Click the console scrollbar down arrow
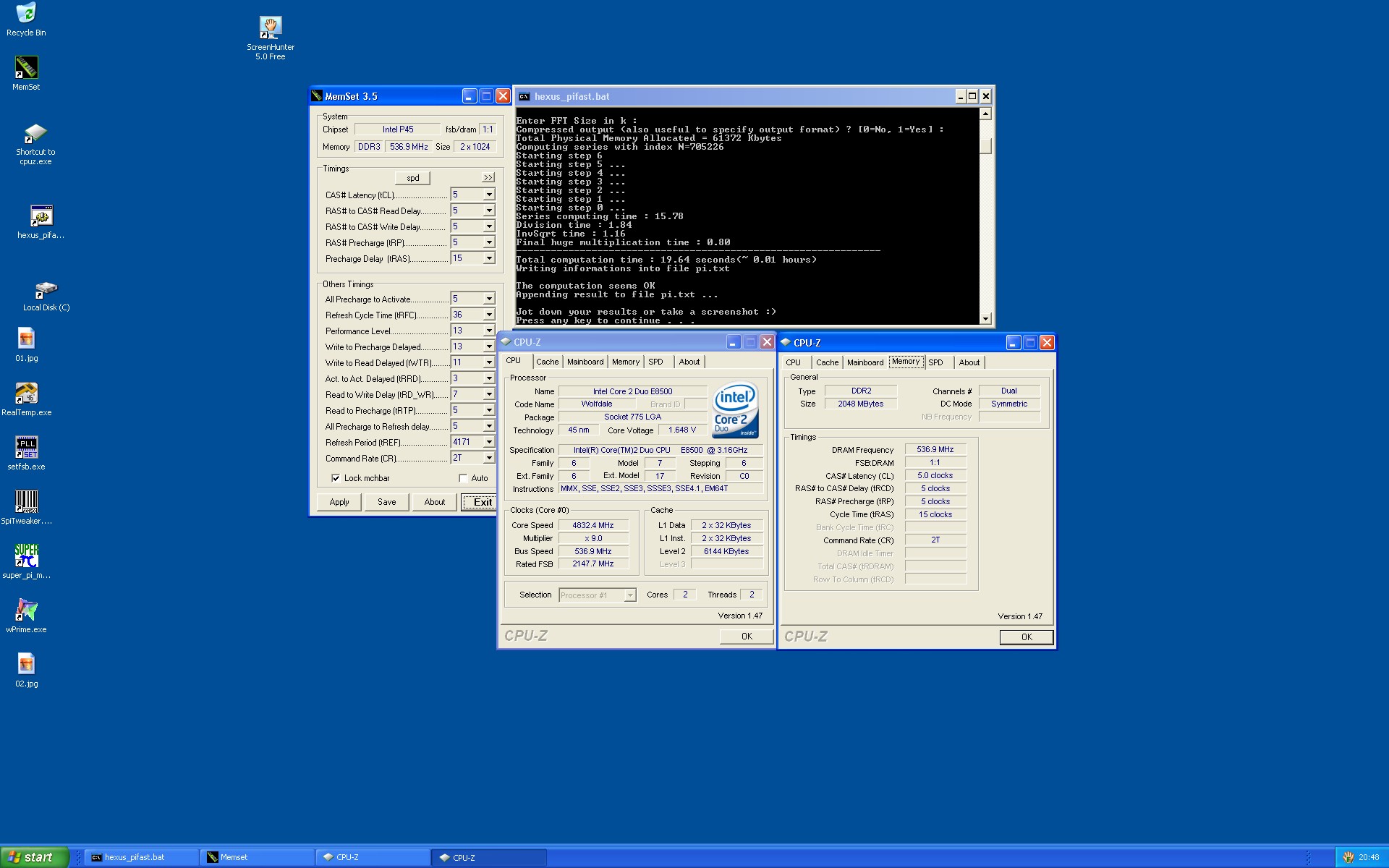 (985, 319)
